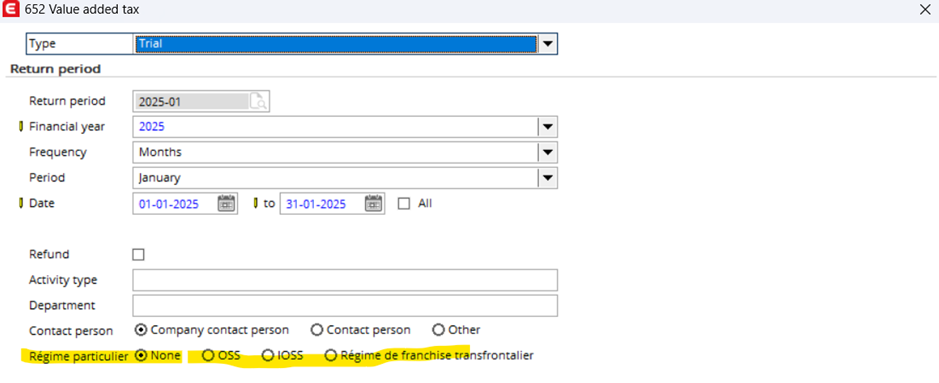Expand the Frequency dropdown arrow
This screenshot has height=383, width=939.
pyautogui.click(x=547, y=153)
